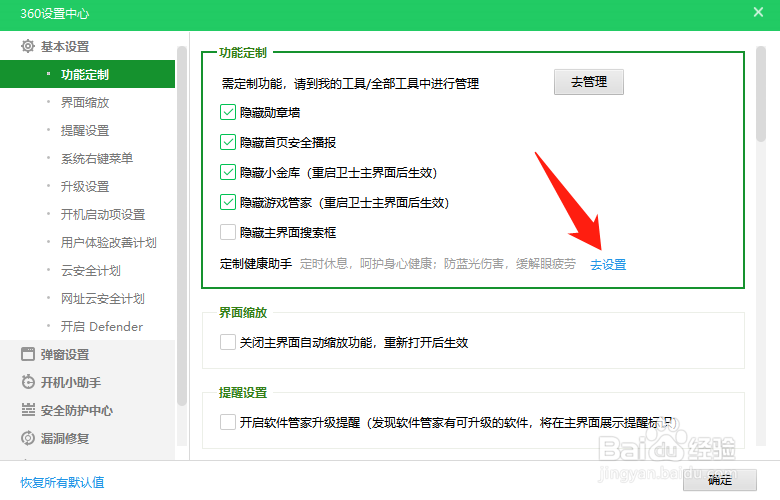Uncheck 隐藏勋章墙 checkbox

(x=228, y=112)
